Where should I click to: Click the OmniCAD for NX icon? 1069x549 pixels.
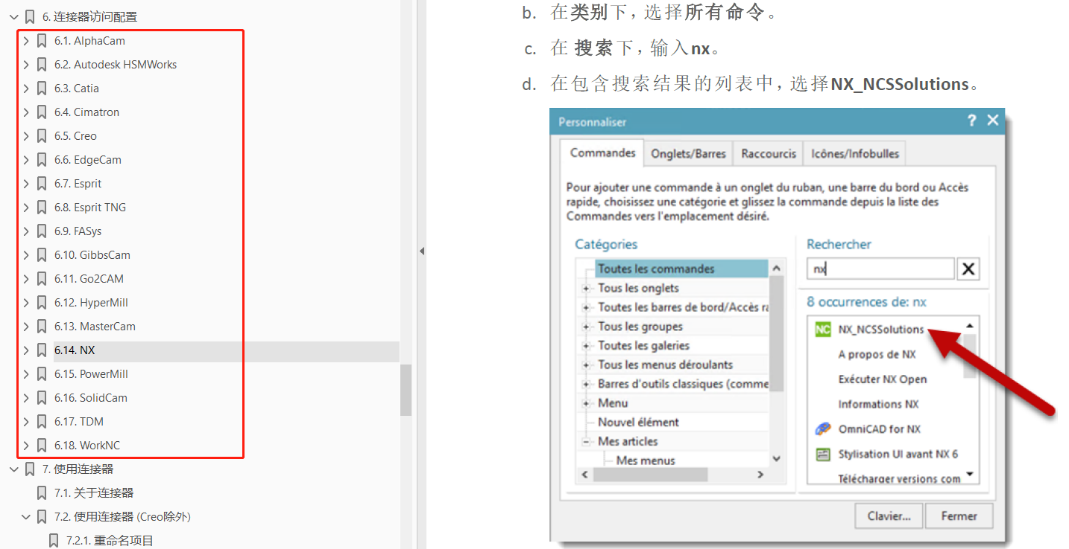(x=823, y=429)
